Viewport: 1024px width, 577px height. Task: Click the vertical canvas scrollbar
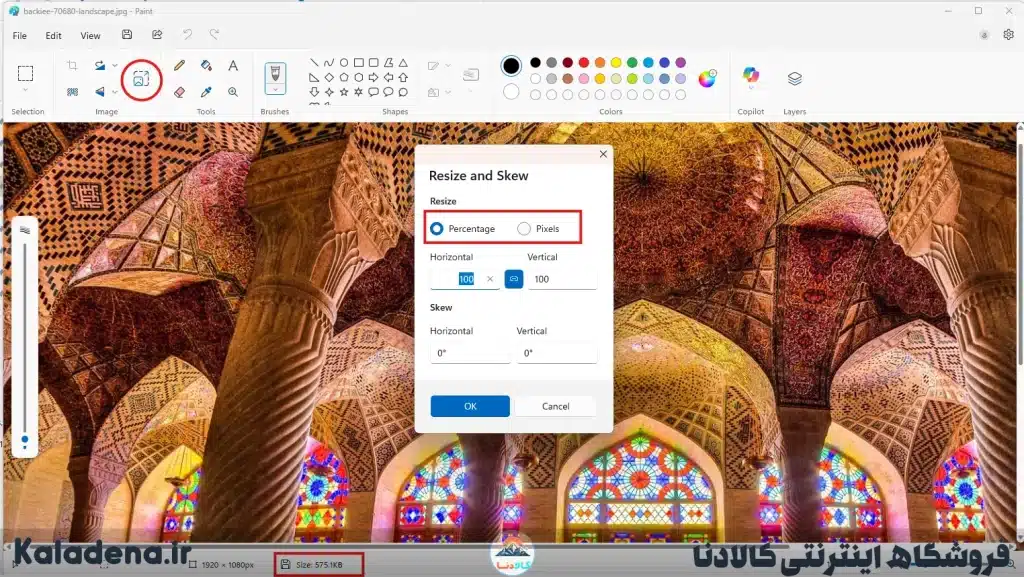pyautogui.click(x=1019, y=255)
